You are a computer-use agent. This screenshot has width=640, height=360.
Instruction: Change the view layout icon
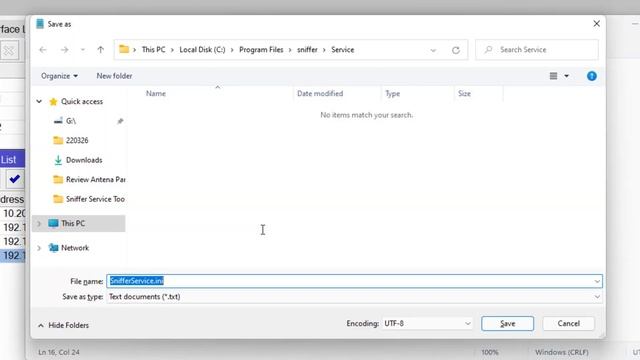point(553,76)
